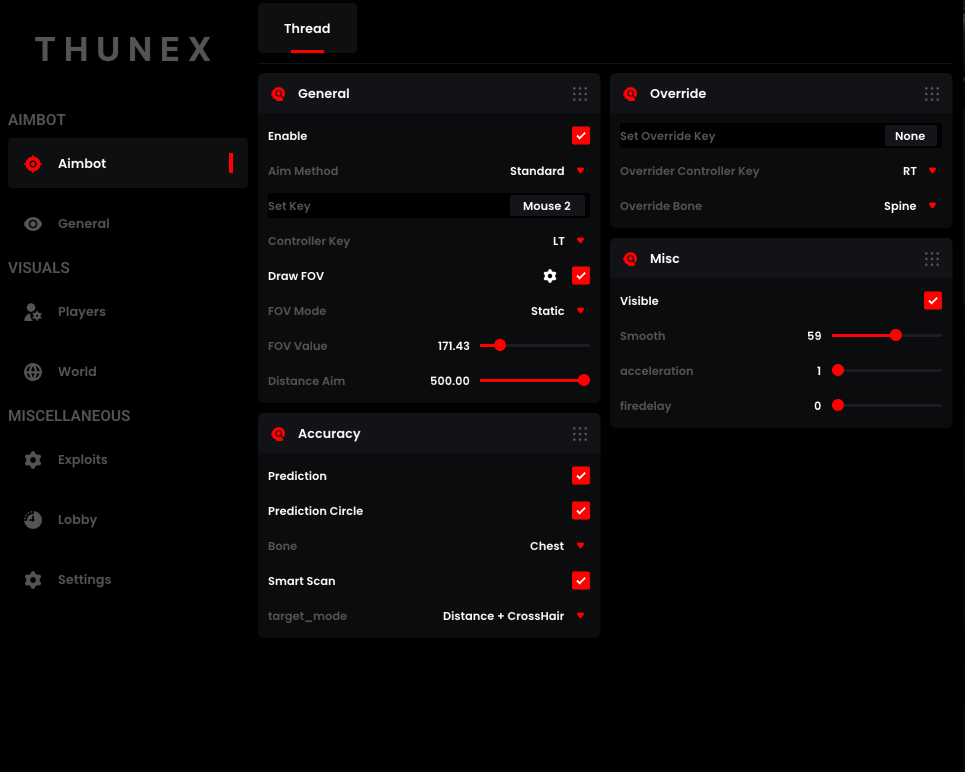The height and width of the screenshot is (772, 965).
Task: Click the None button for Set Override Key
Action: pyautogui.click(x=911, y=135)
